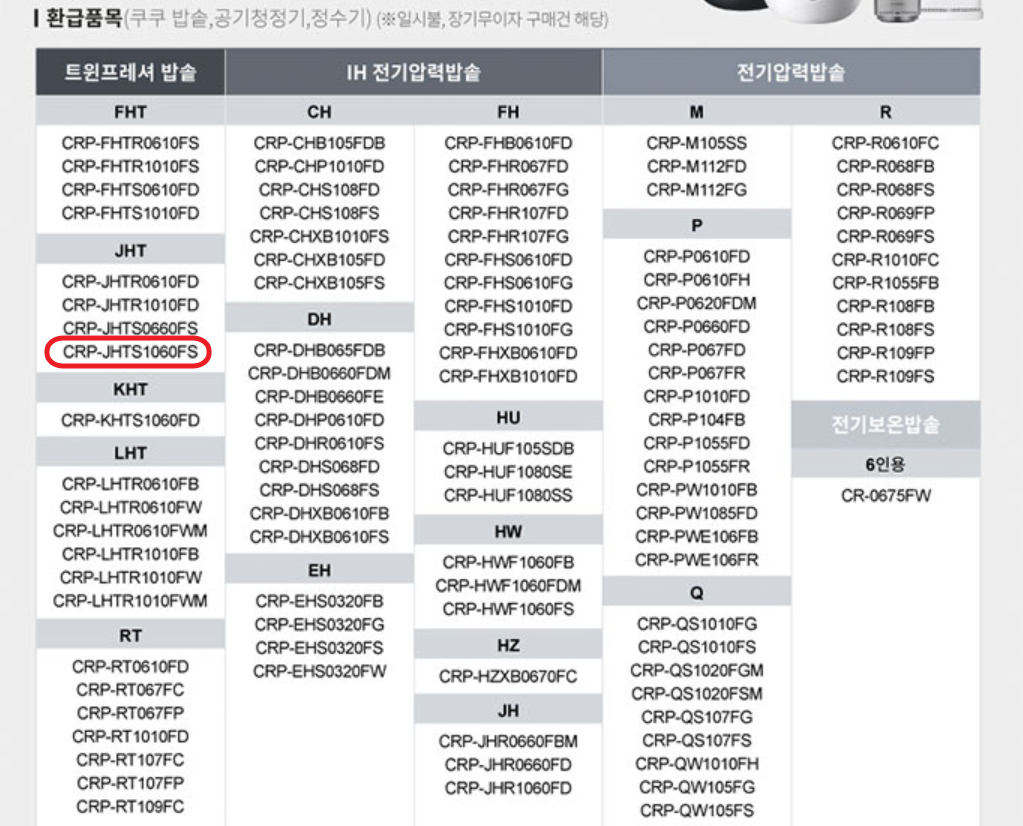Screen dimensions: 1023x826
Task: Click CRP-HWF1060FDM under HW
Action: (x=508, y=586)
